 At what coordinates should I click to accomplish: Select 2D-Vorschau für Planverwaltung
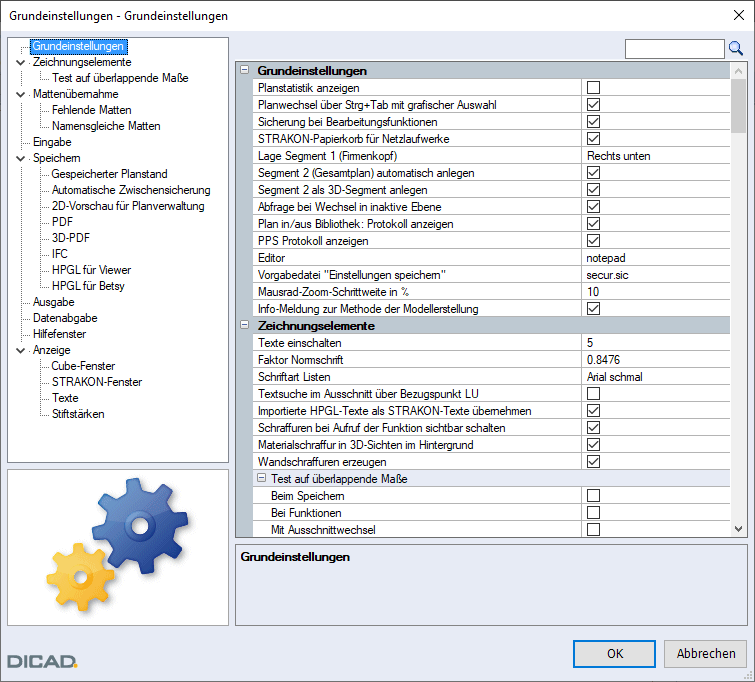(x=128, y=206)
